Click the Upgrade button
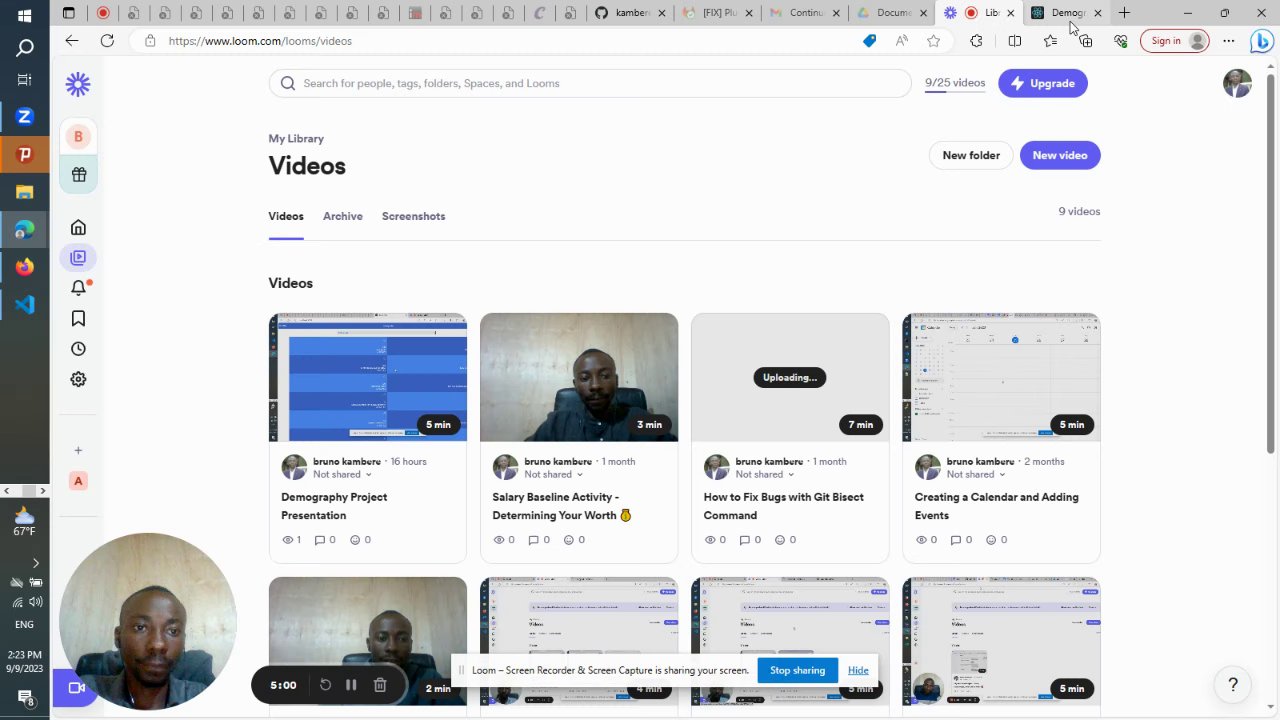The height and width of the screenshot is (720, 1280). (1043, 83)
